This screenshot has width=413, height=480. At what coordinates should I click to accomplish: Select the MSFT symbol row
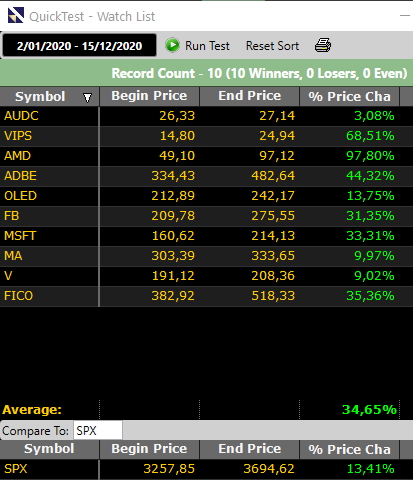(206, 236)
